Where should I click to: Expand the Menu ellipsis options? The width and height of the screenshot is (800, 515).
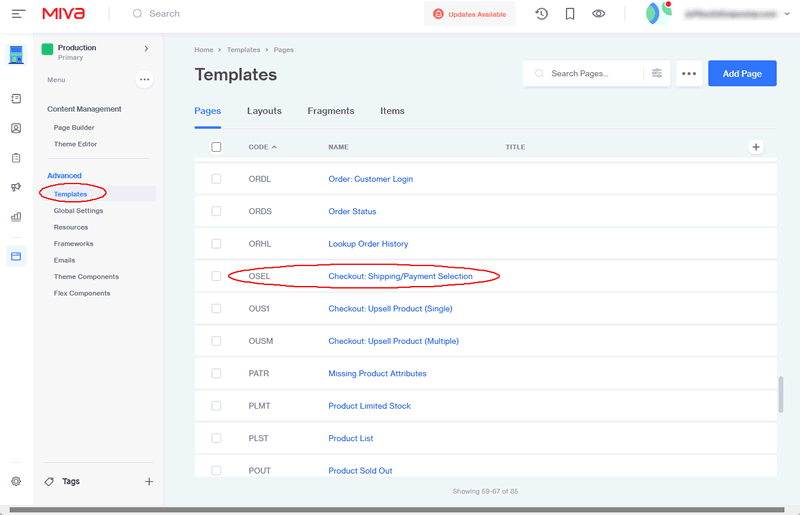pyautogui.click(x=144, y=79)
